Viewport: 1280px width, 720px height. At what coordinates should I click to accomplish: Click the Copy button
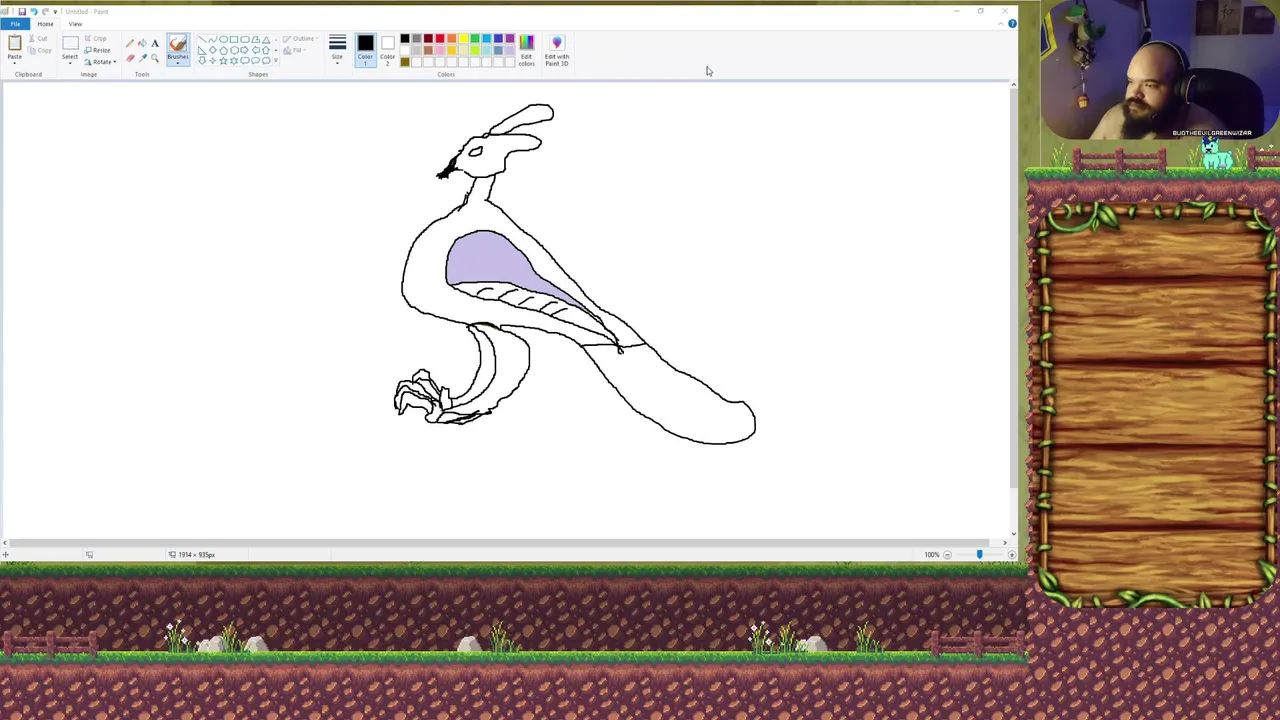click(x=39, y=50)
